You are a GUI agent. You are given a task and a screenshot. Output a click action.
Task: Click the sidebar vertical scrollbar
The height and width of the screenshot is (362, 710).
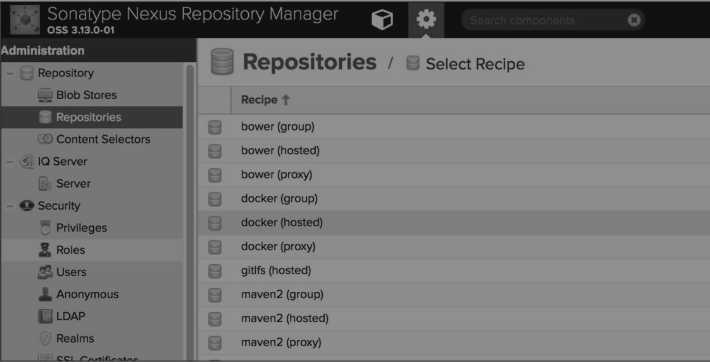click(x=190, y=212)
